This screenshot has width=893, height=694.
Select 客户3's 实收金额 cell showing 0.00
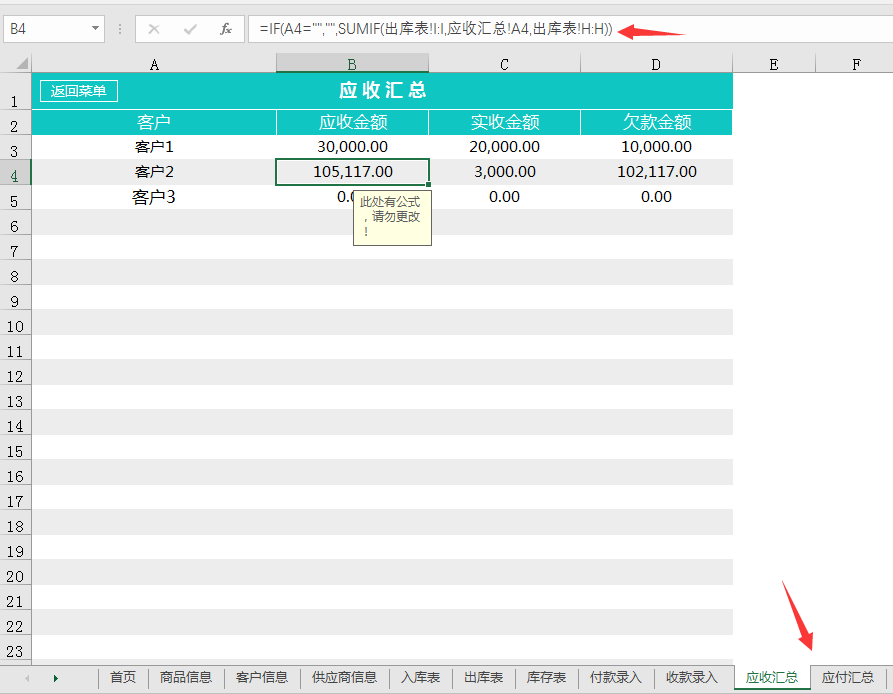pyautogui.click(x=504, y=197)
